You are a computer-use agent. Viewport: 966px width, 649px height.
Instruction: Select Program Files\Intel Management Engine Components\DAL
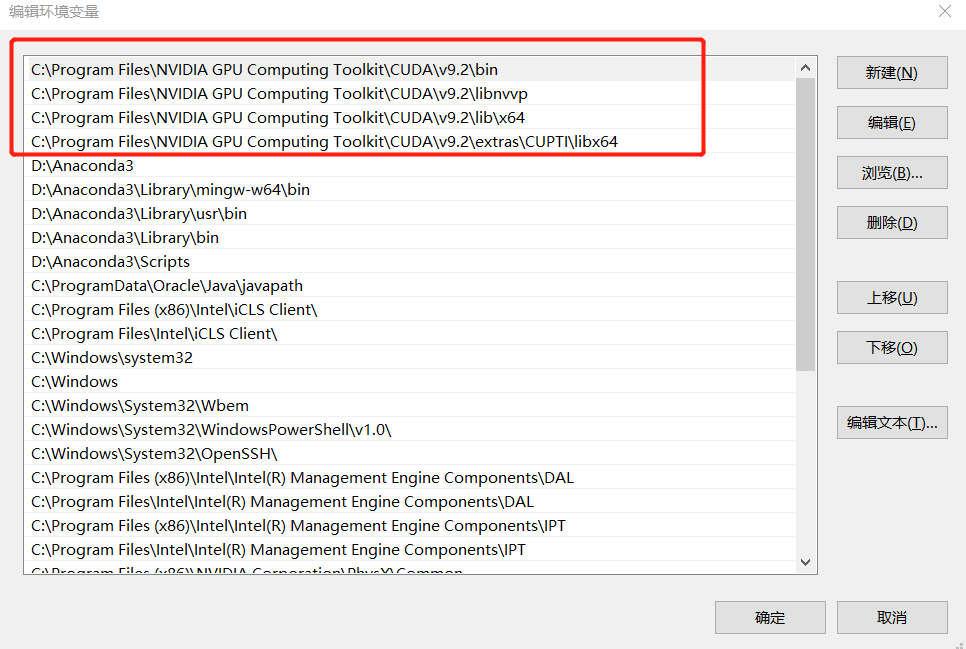coord(410,502)
